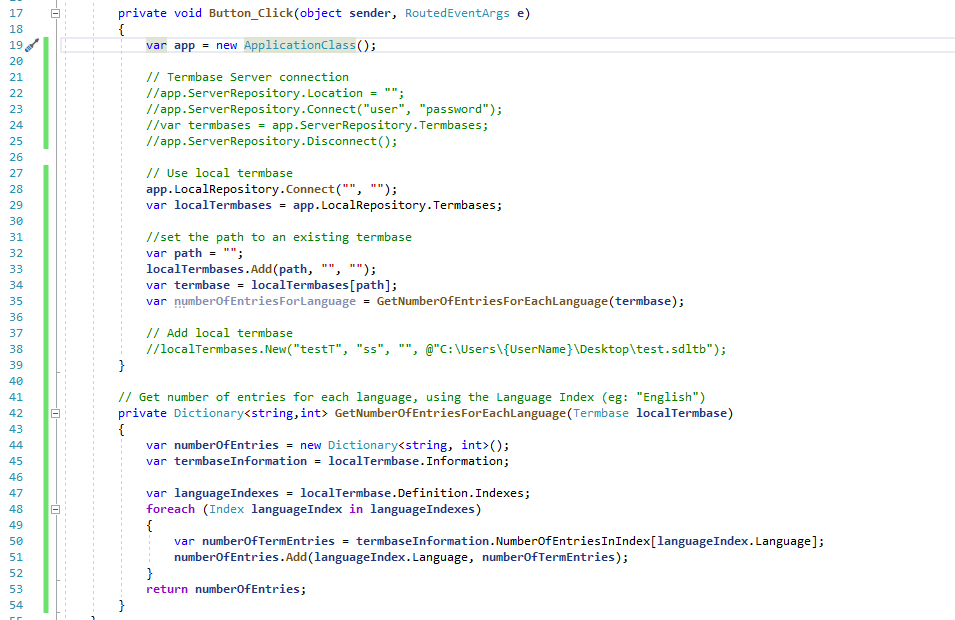Screen dimensions: 955x620
Task: Click the var path declaration
Action: [x=194, y=253]
